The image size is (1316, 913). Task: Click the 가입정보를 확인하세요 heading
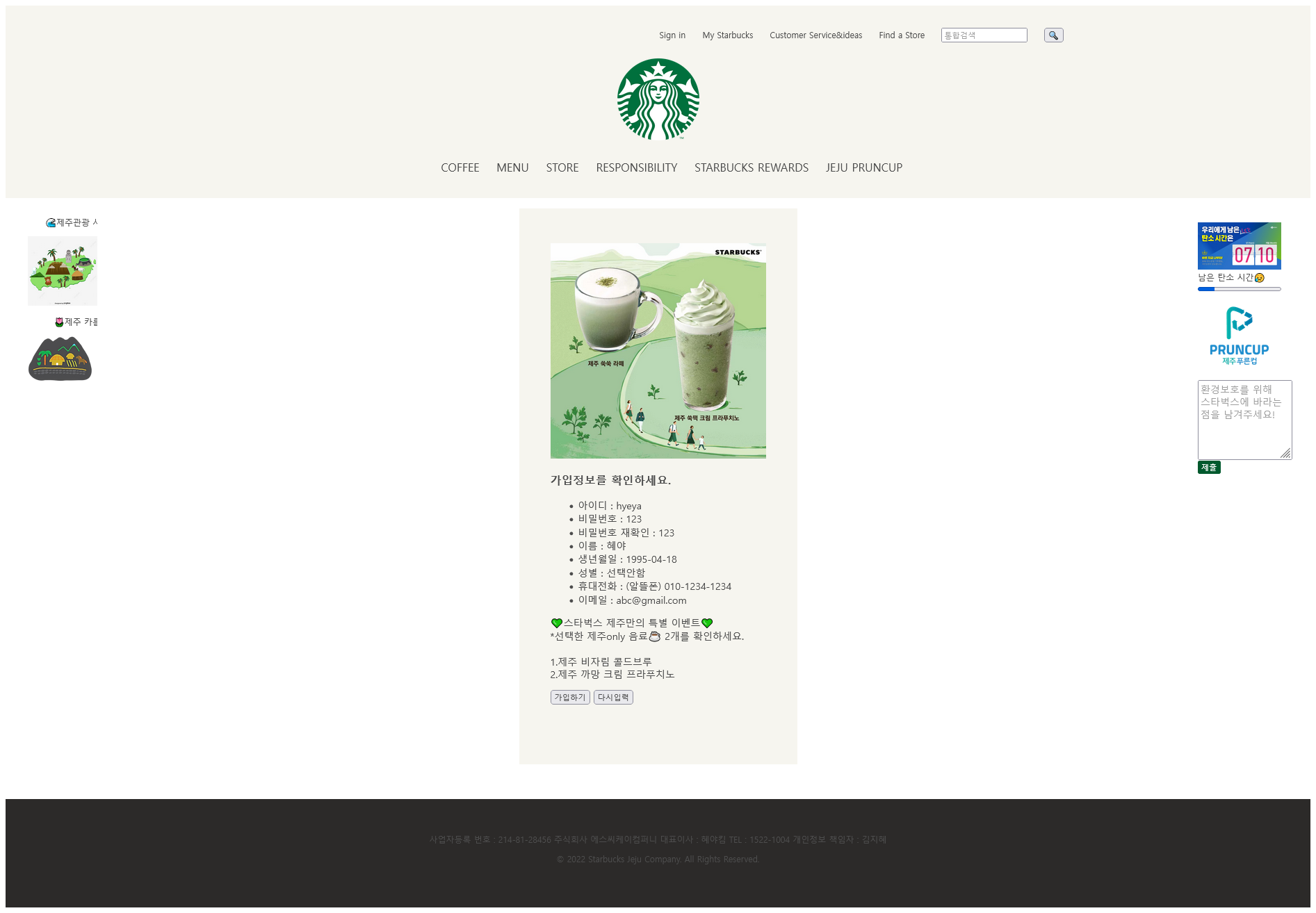click(610, 480)
